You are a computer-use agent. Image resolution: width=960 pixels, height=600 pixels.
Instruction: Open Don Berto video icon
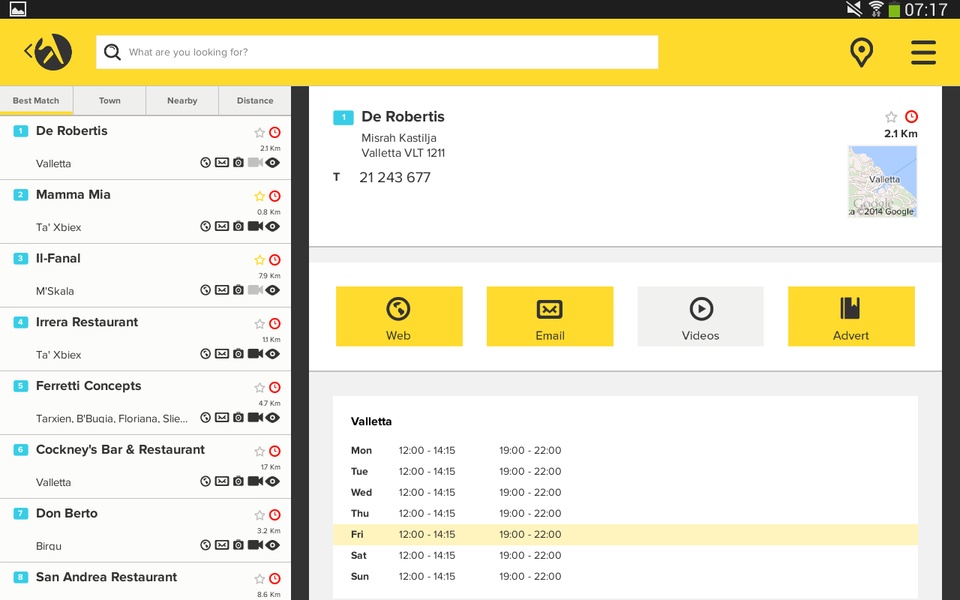[x=255, y=544]
